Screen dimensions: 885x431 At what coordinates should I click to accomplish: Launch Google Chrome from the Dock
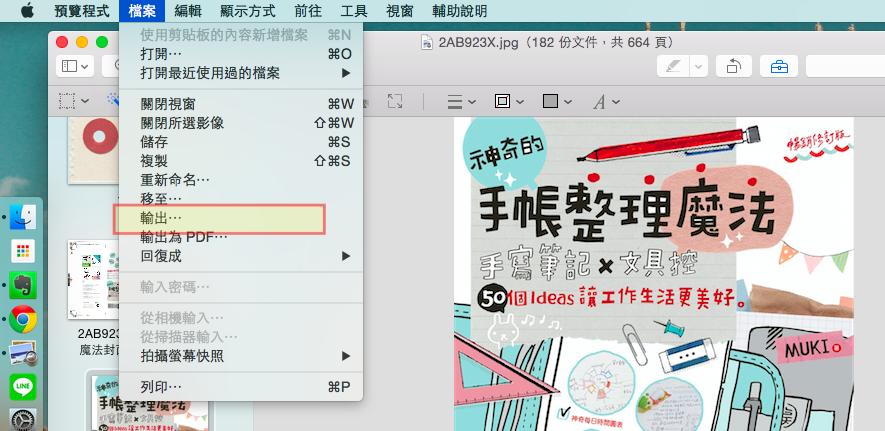pos(23,319)
